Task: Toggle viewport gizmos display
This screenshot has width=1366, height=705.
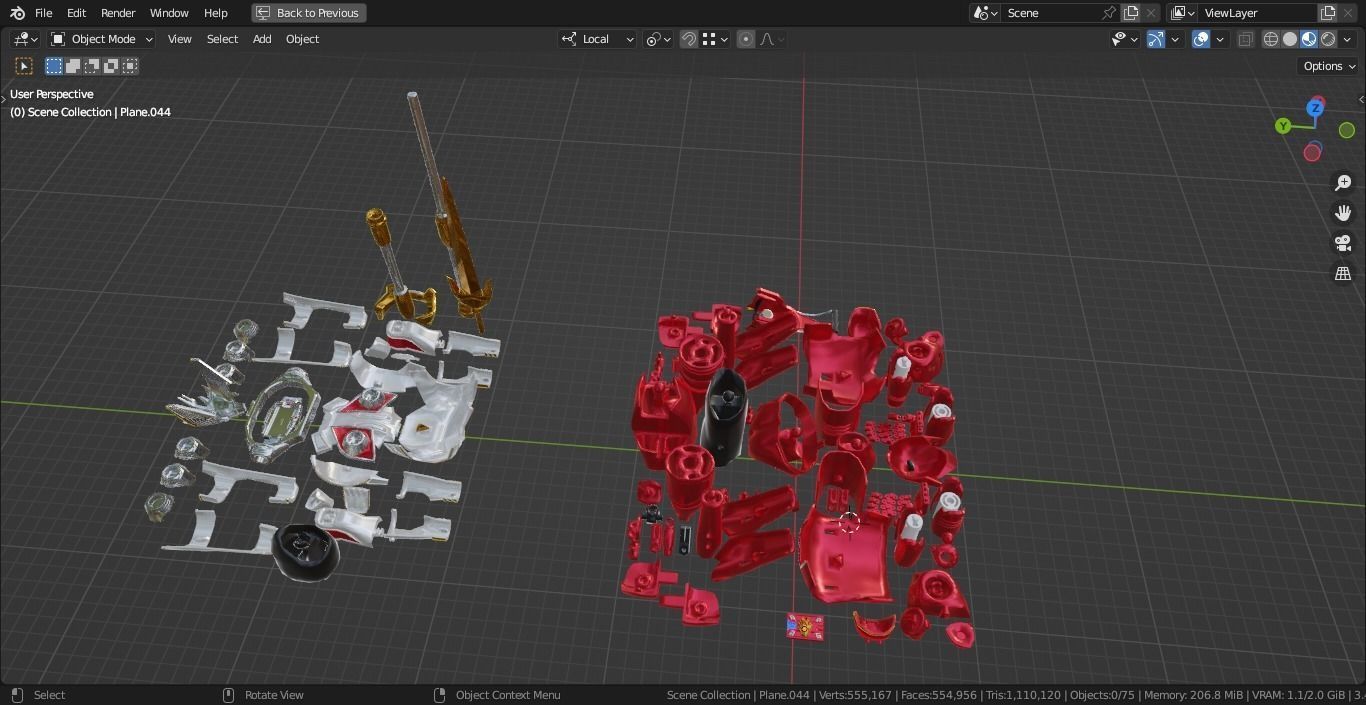Action: [1156, 39]
